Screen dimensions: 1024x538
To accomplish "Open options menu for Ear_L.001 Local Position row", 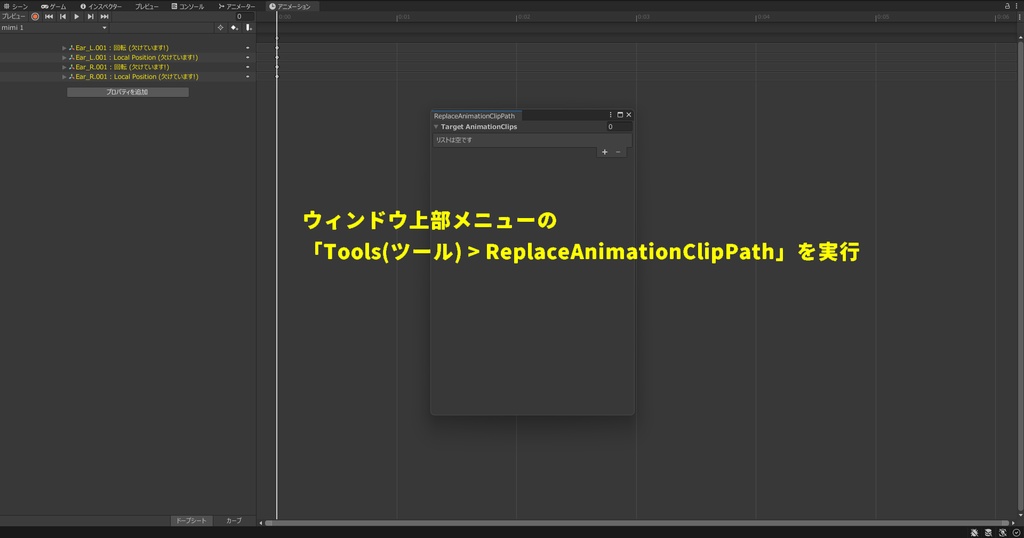I will pos(248,57).
